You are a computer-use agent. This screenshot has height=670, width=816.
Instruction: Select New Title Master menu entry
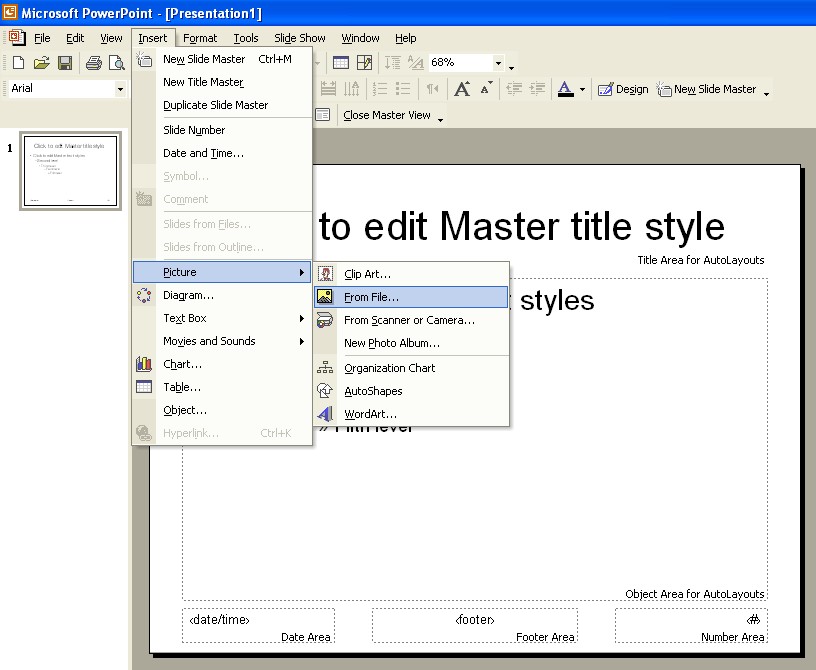(222, 82)
